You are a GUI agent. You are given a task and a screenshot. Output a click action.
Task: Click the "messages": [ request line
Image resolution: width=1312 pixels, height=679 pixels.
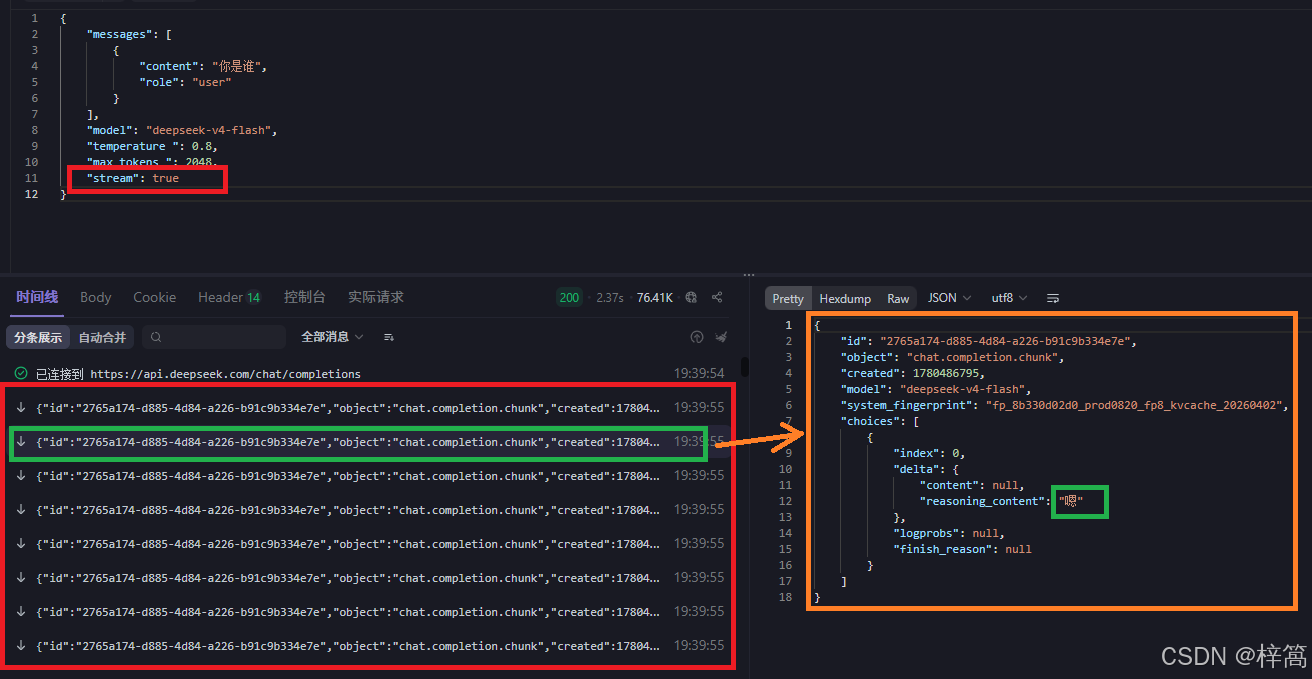(129, 34)
